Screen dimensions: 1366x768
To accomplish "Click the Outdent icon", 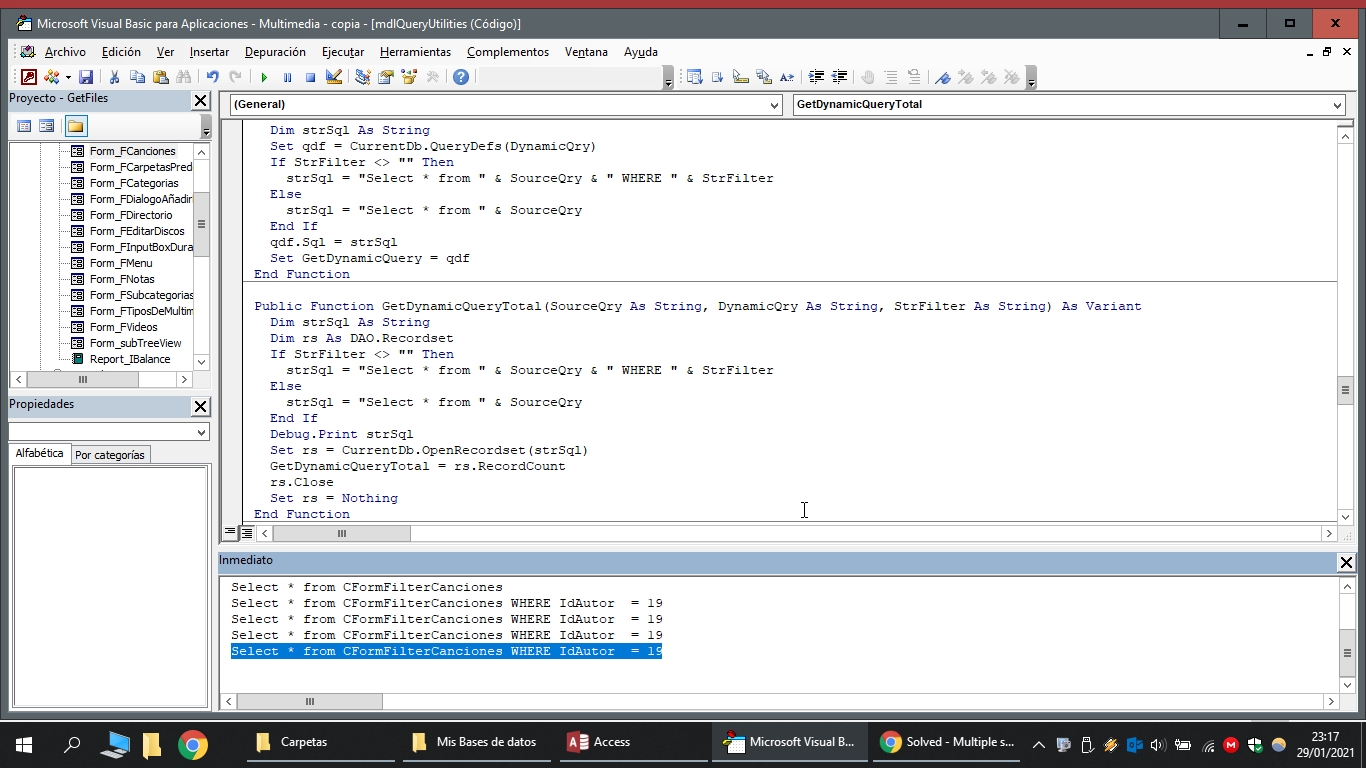I will coord(840,77).
